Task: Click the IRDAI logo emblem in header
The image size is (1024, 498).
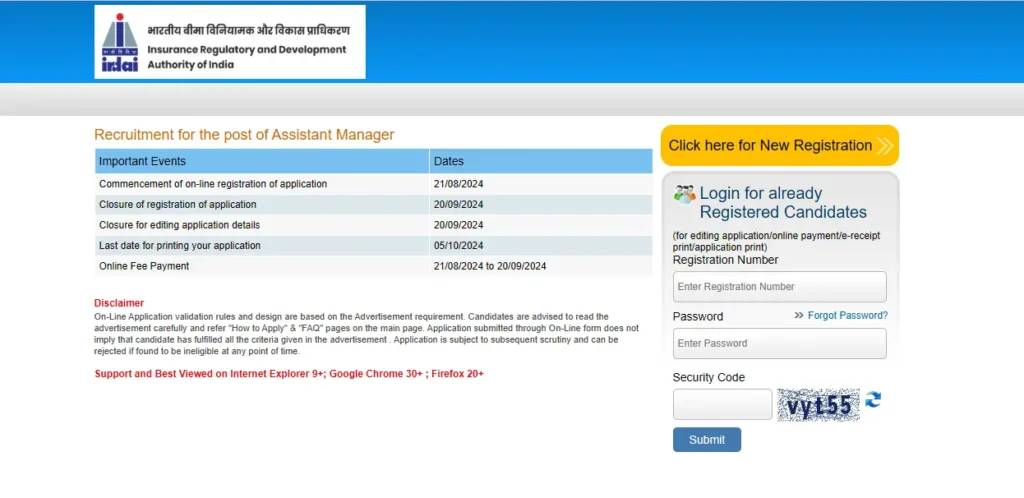Action: coord(120,42)
